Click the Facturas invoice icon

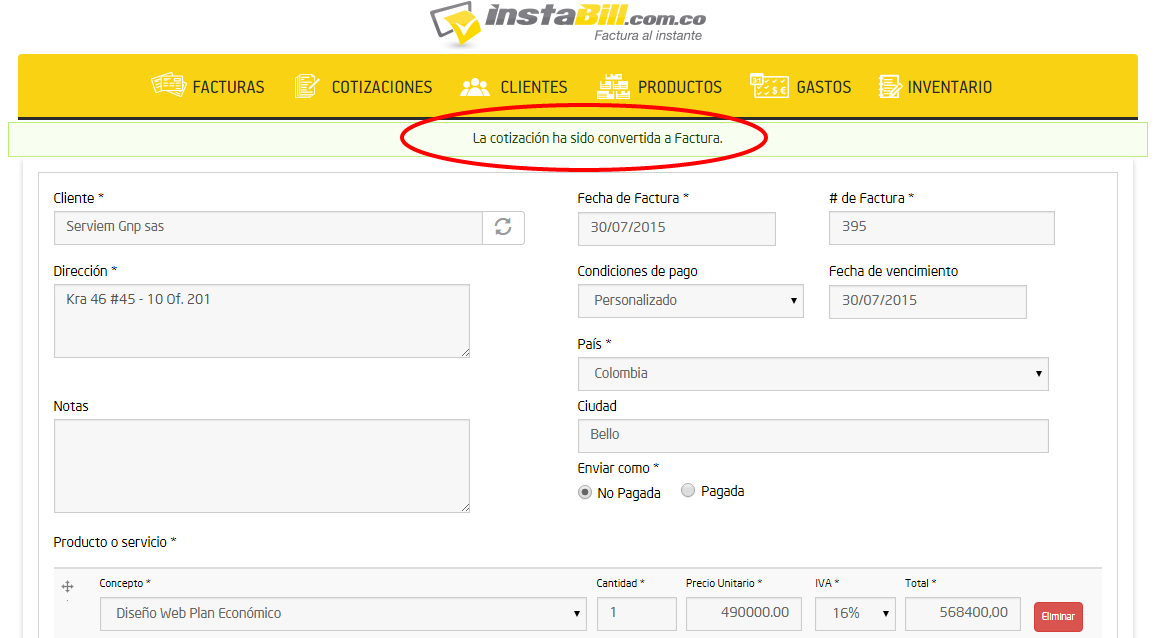[168, 86]
